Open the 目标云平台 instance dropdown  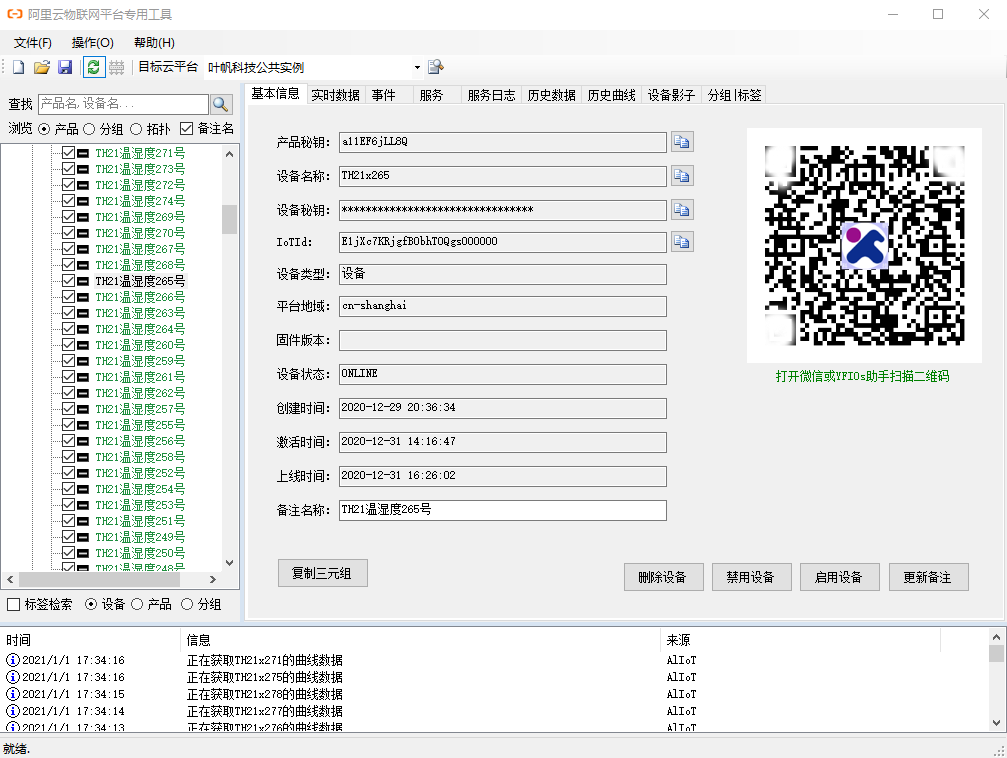pyautogui.click(x=417, y=67)
